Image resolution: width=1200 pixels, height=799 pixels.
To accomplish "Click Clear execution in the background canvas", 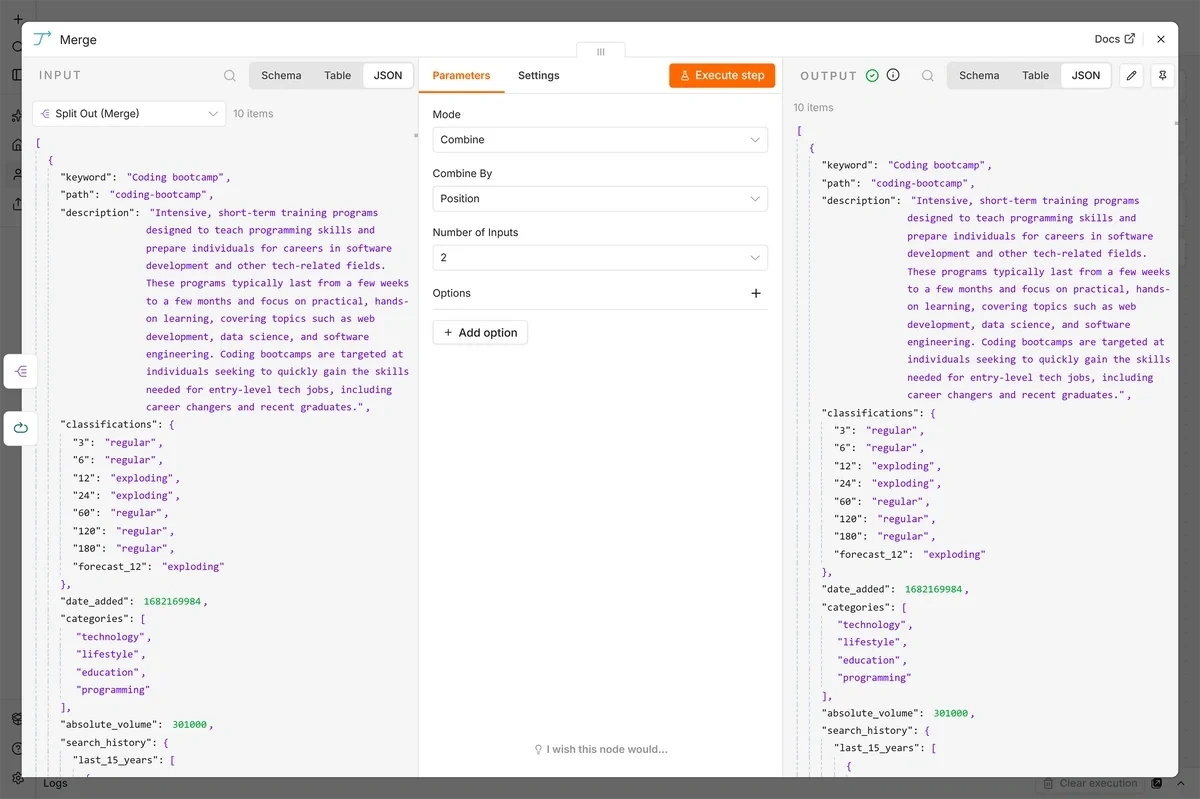I will tap(1090, 783).
